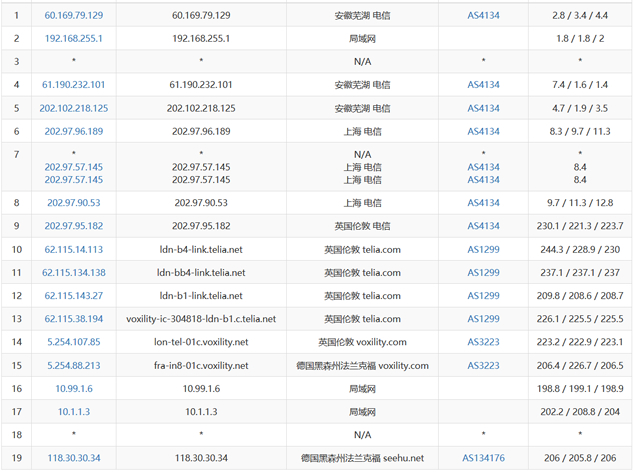The width and height of the screenshot is (634, 472).
Task: Click the AS4134 link in hop 1
Action: coord(483,16)
